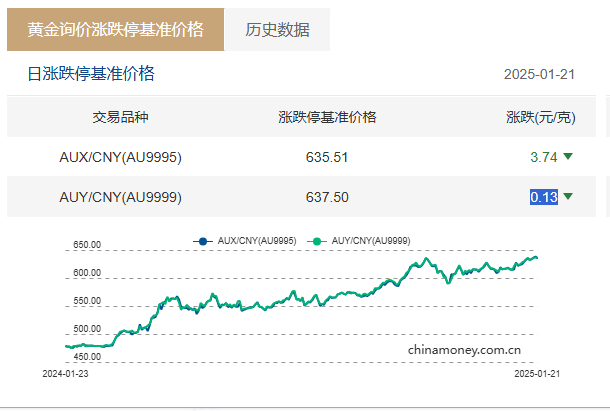610x411 pixels.
Task: Click the 600.00 axis label
Action: 87,273
